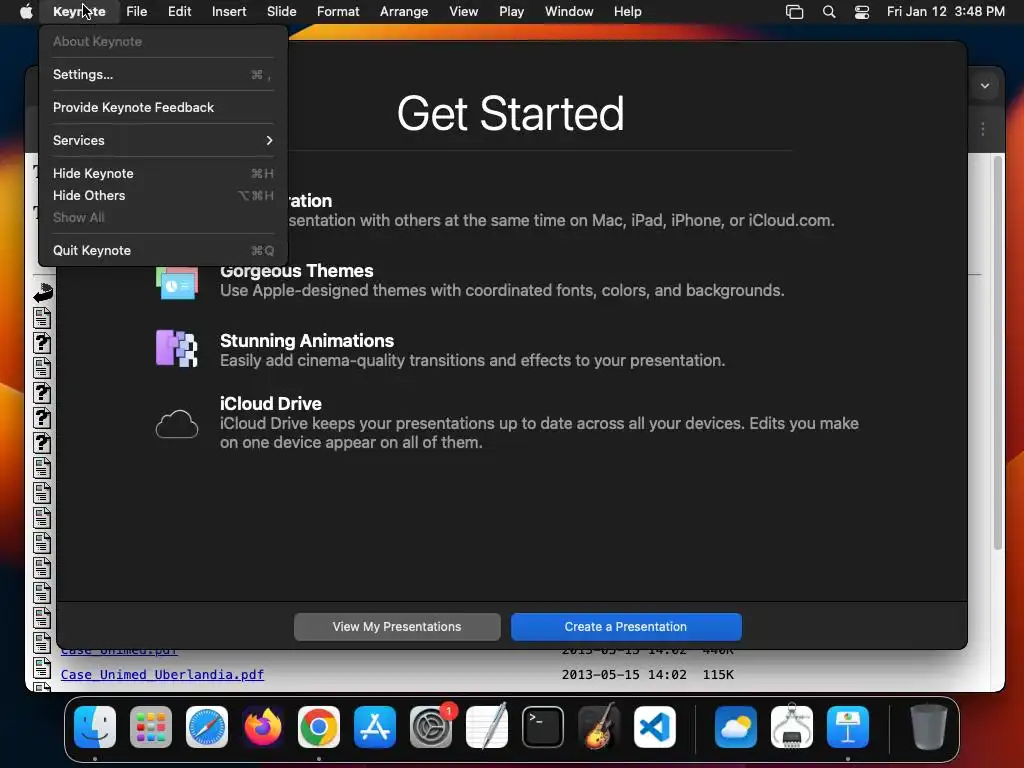This screenshot has width=1024, height=768.
Task: Select Quit Keynote
Action: point(163,250)
